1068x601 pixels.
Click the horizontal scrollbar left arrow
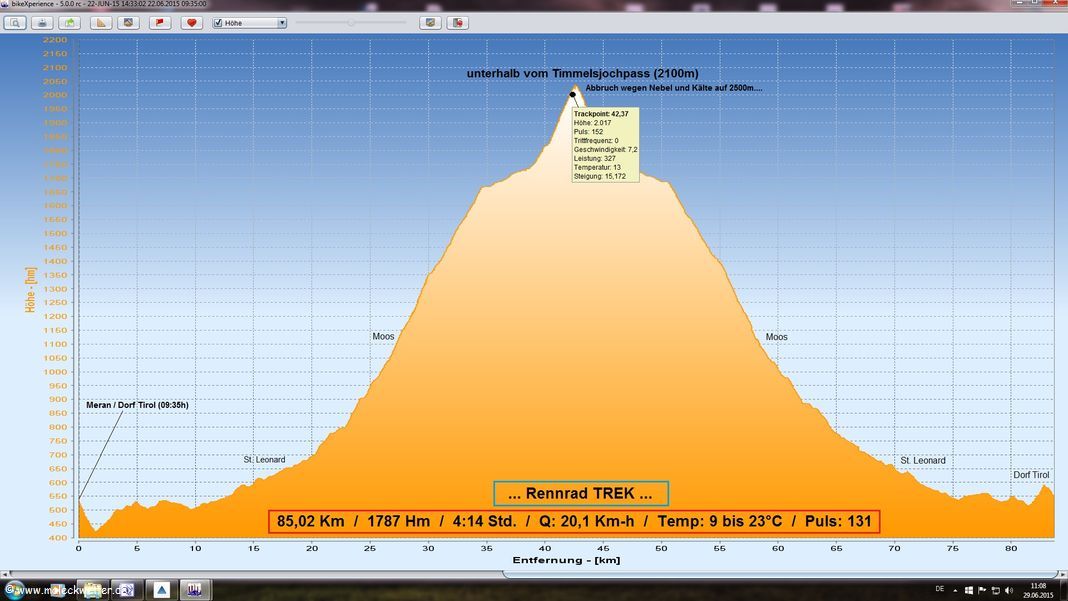tap(4, 574)
